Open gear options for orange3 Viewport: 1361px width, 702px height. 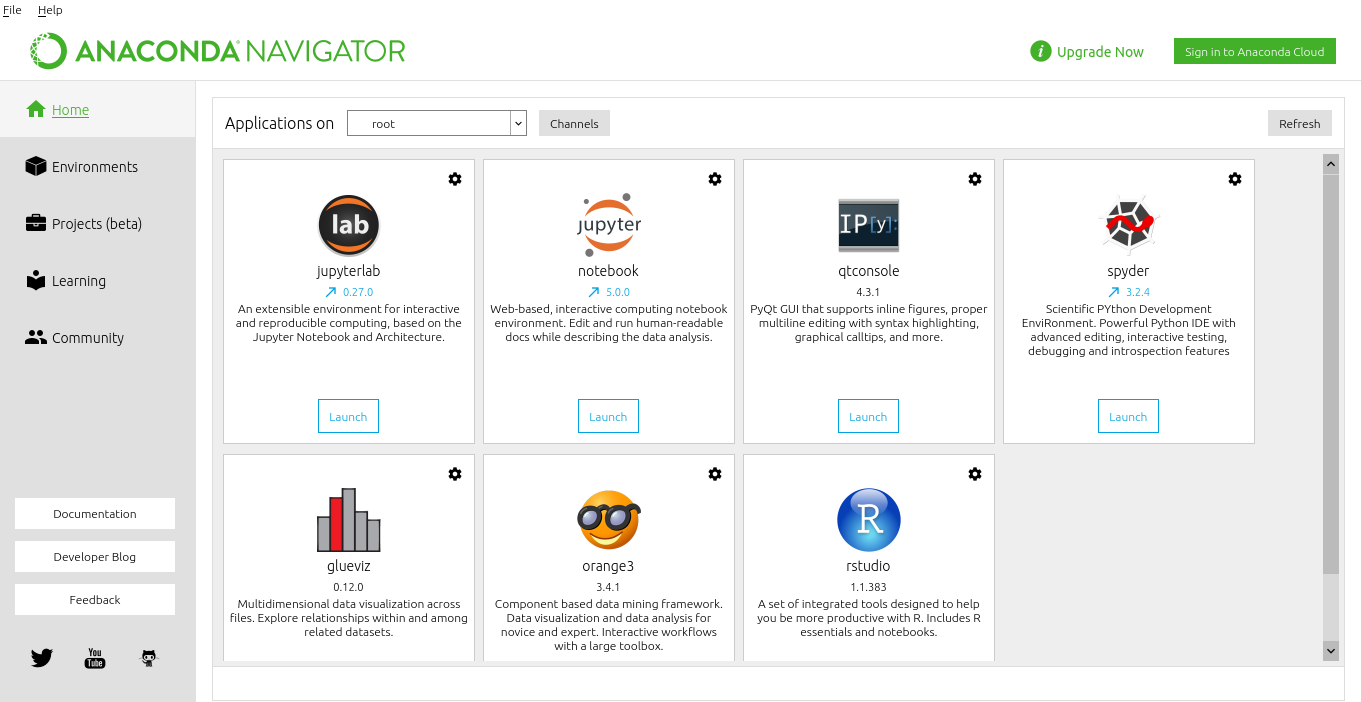click(715, 474)
